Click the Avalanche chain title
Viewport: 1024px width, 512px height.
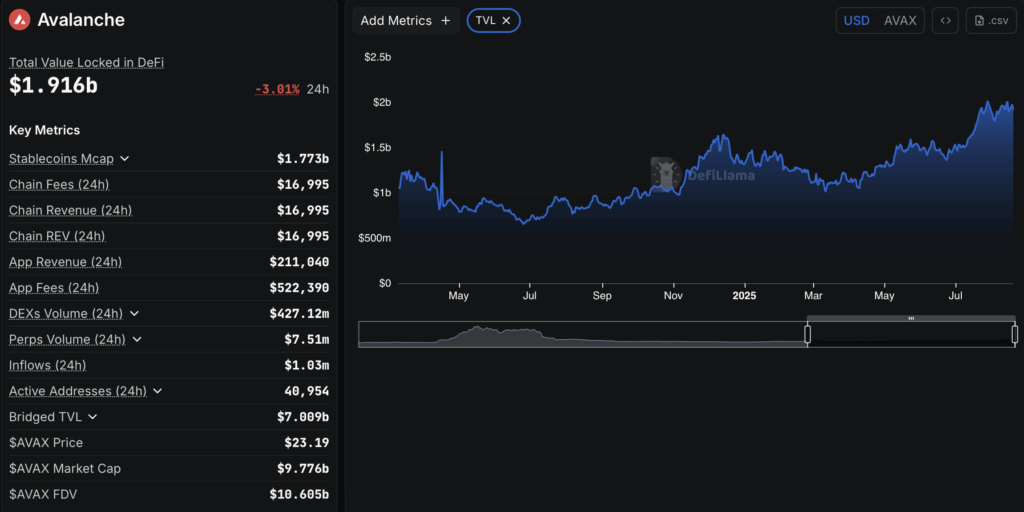click(81, 20)
